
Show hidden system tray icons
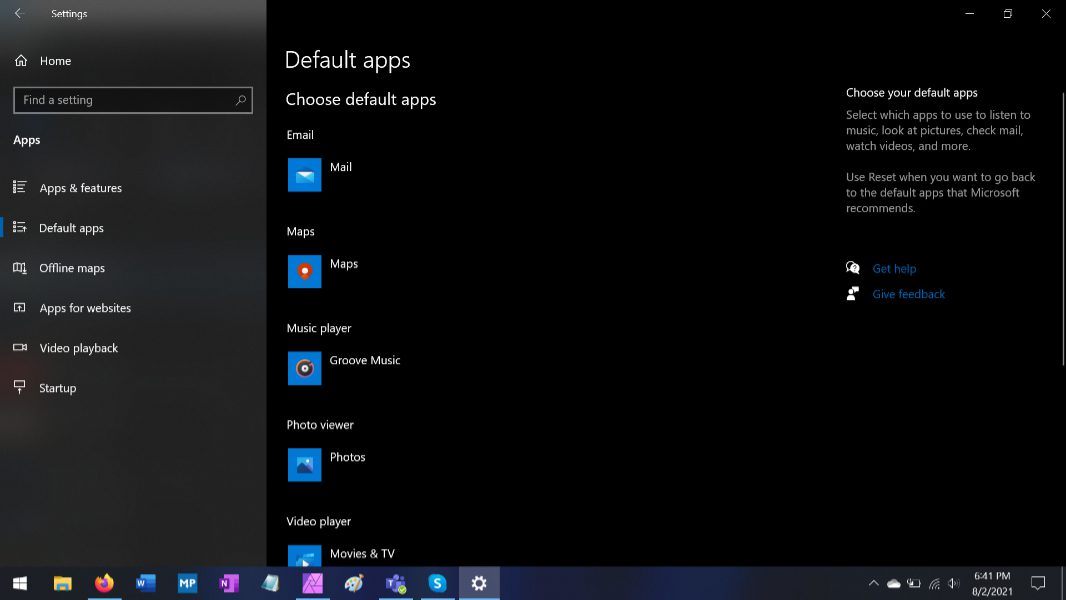(874, 583)
